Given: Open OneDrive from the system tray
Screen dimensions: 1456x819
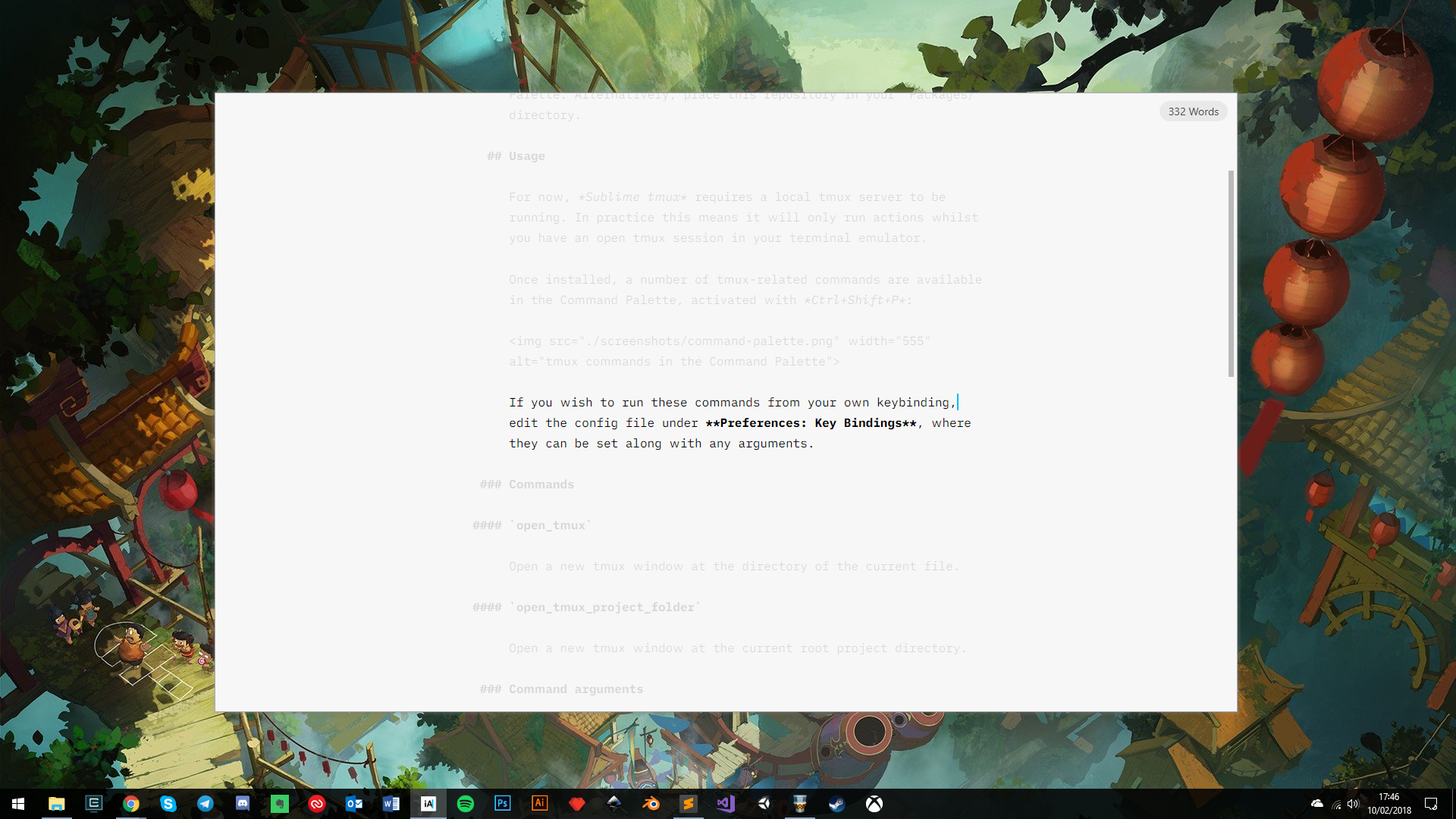Looking at the screenshot, I should coord(1317,804).
